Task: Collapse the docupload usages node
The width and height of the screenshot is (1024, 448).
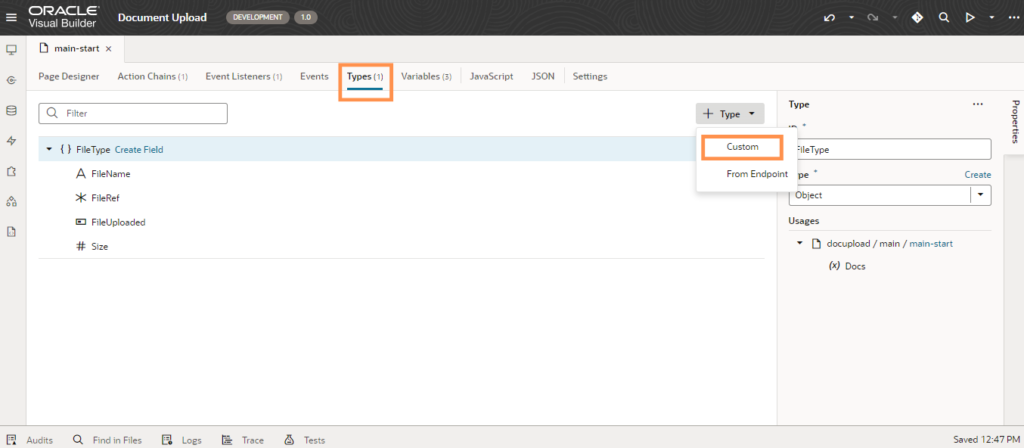Action: [799, 243]
